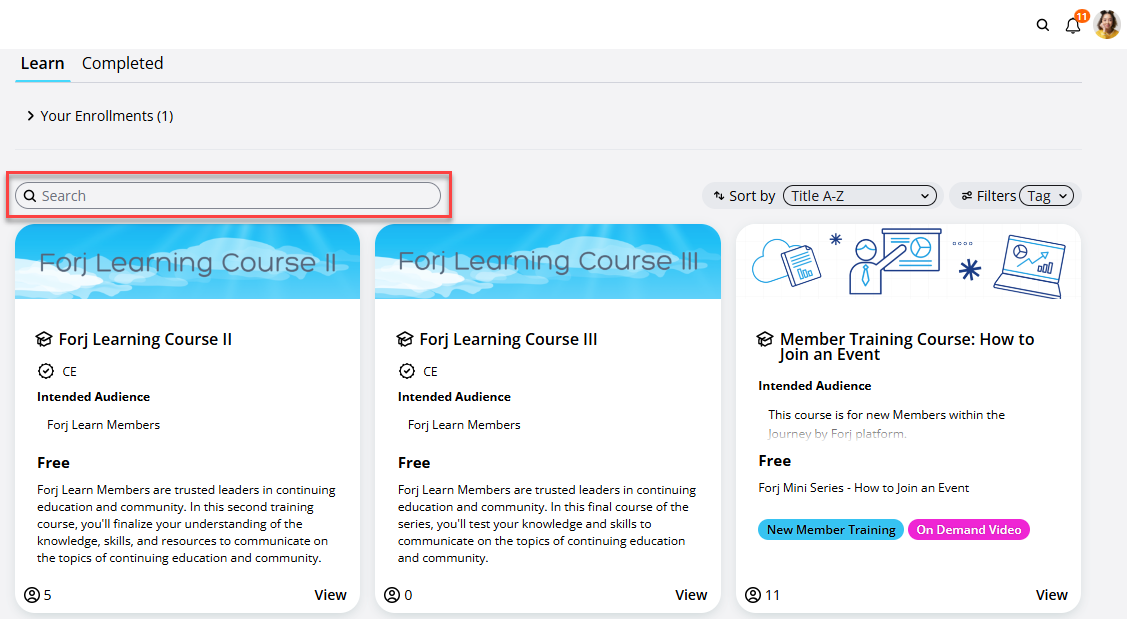Click "Forj Mini Series - How to Join an Event" text

(x=863, y=487)
